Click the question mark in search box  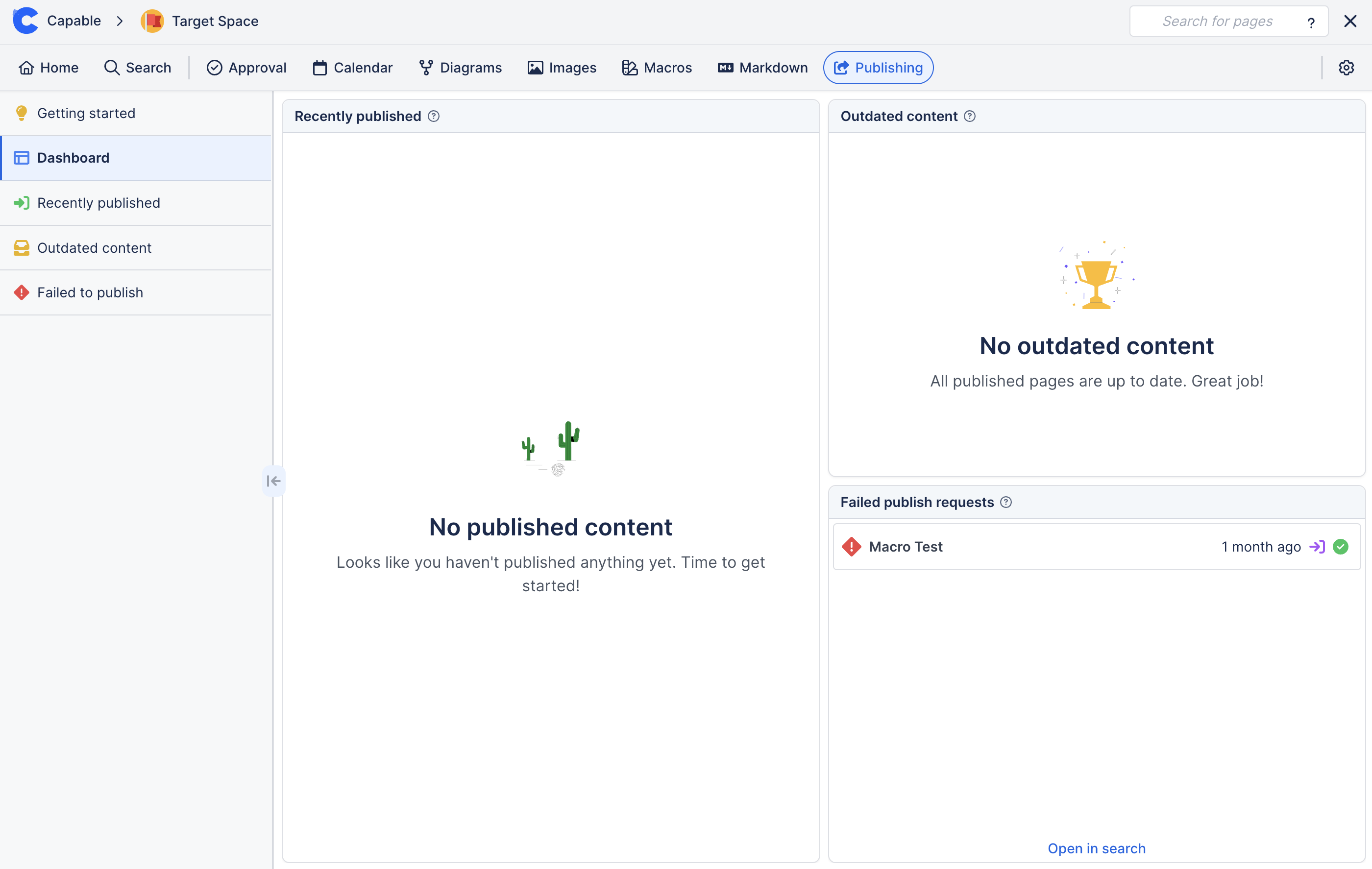(x=1310, y=22)
